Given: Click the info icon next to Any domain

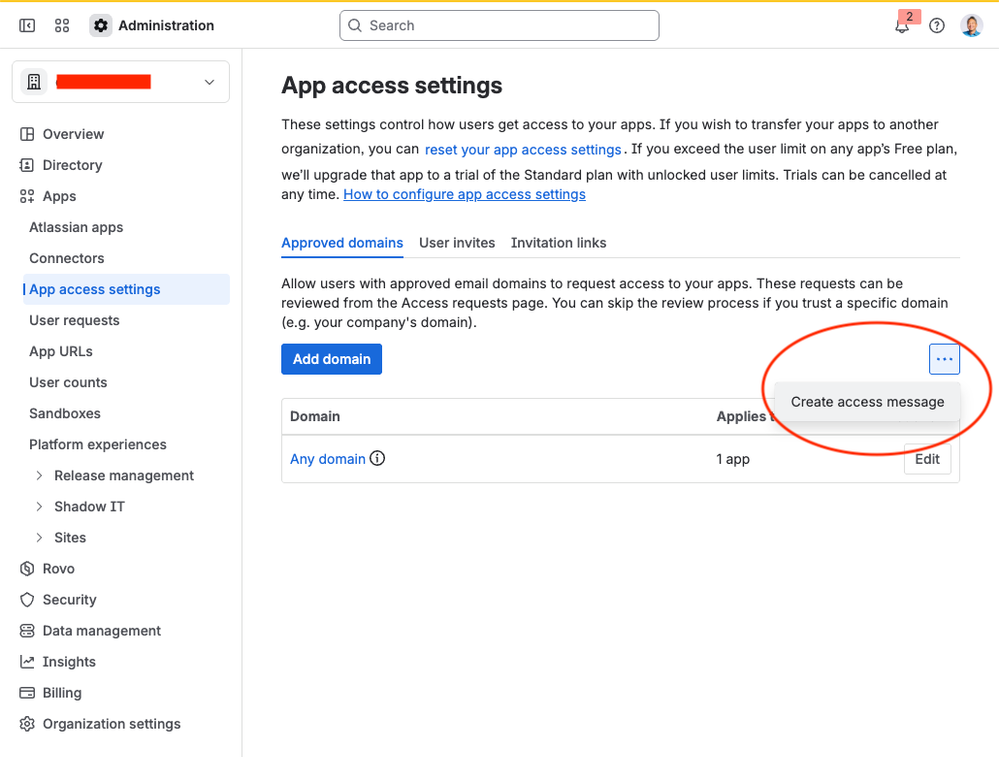Looking at the screenshot, I should [377, 458].
